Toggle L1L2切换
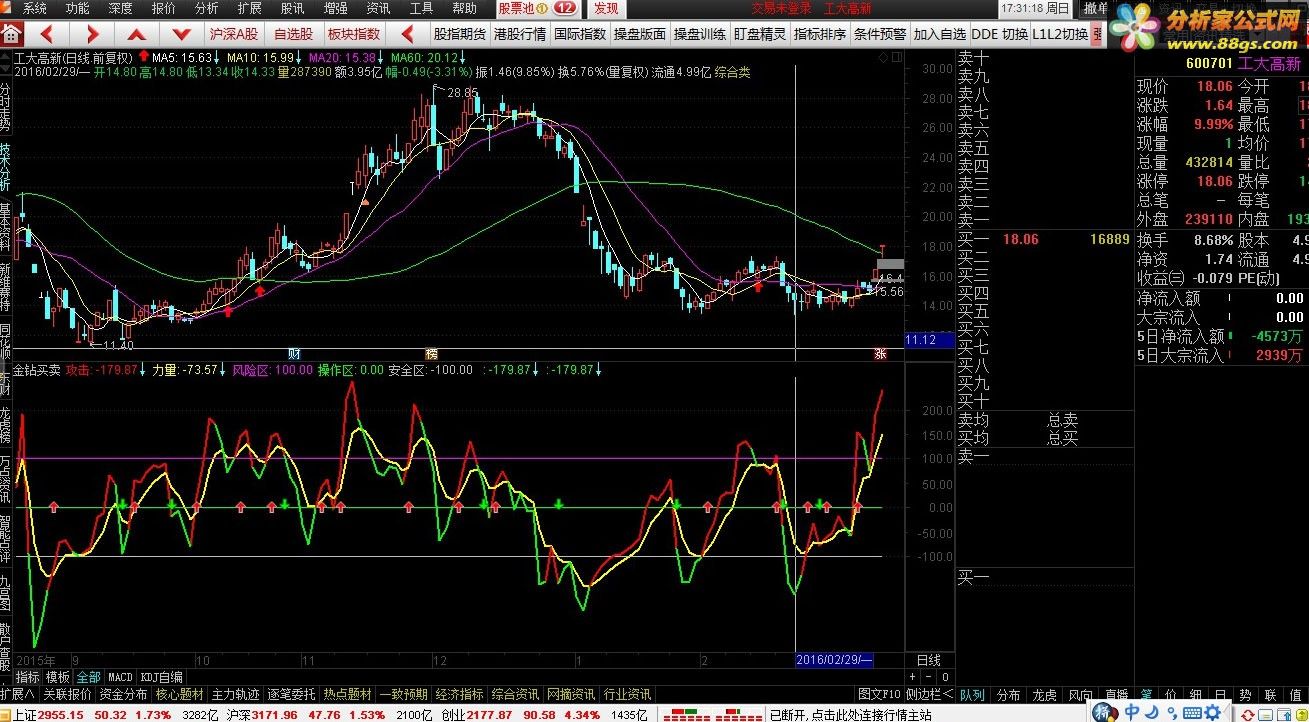Viewport: 1309px width, 722px height. [1061, 34]
